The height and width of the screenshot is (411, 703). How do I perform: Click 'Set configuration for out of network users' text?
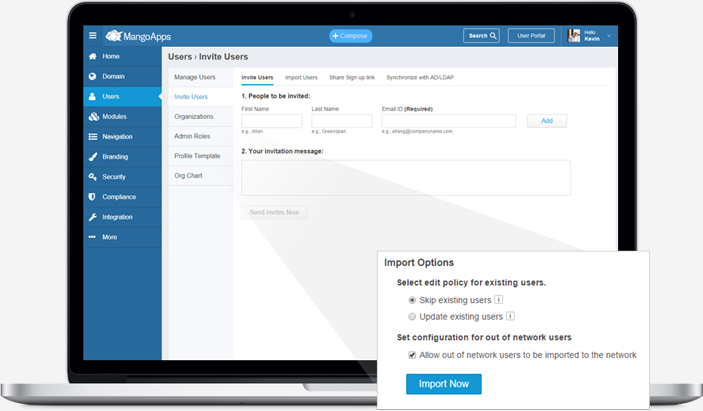(x=484, y=337)
